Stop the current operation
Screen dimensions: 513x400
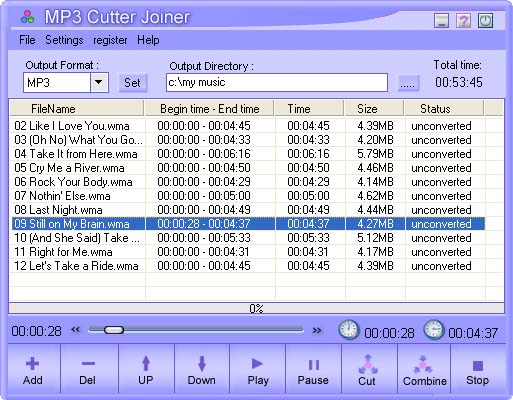477,370
